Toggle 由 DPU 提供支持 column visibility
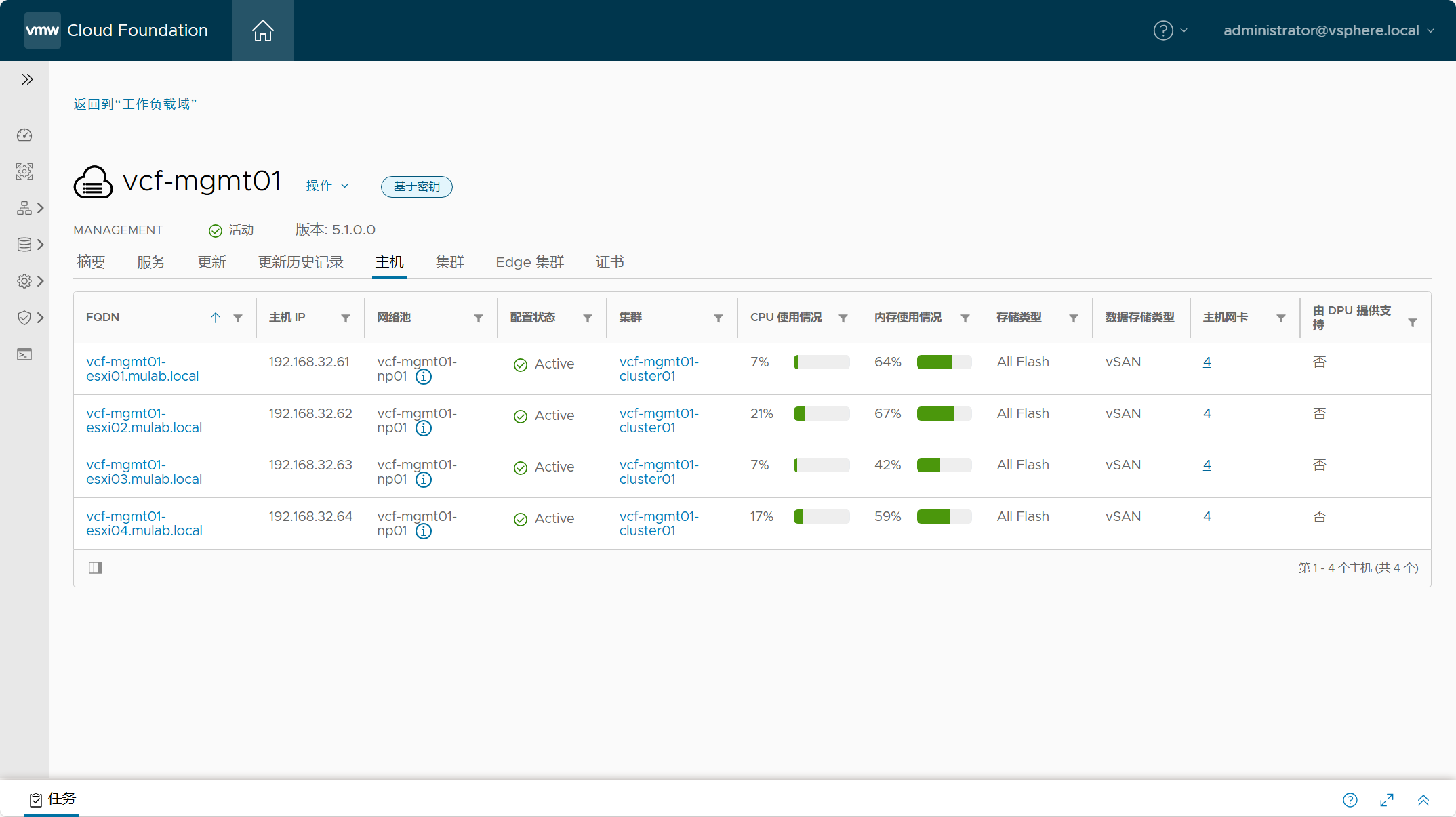The image size is (1456, 817). click(x=94, y=568)
